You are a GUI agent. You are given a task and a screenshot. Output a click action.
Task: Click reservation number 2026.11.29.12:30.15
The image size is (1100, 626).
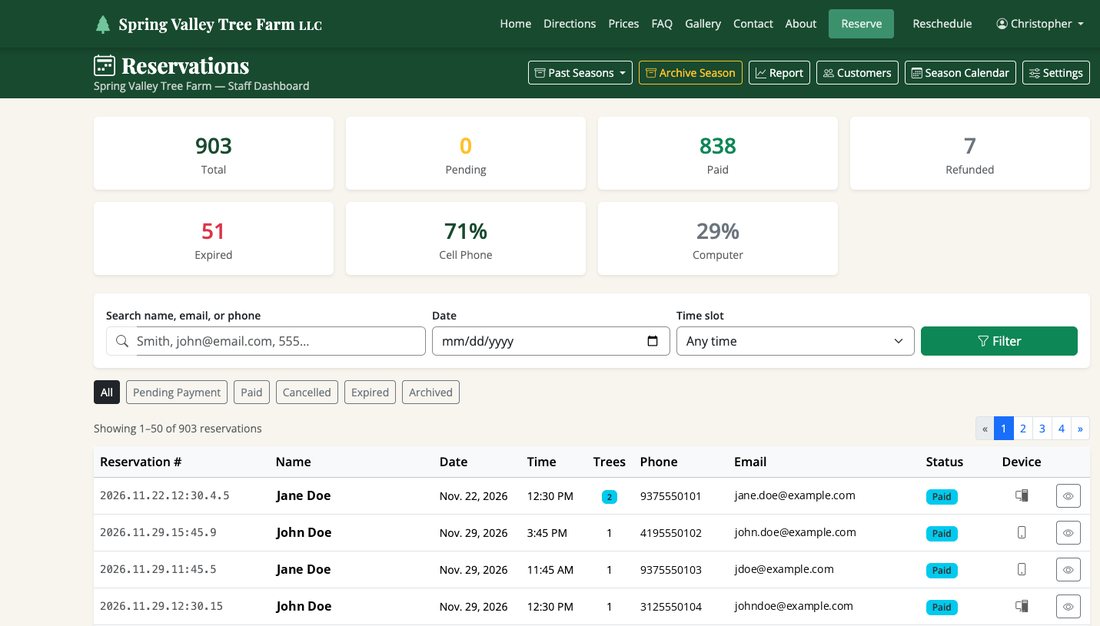click(x=161, y=606)
